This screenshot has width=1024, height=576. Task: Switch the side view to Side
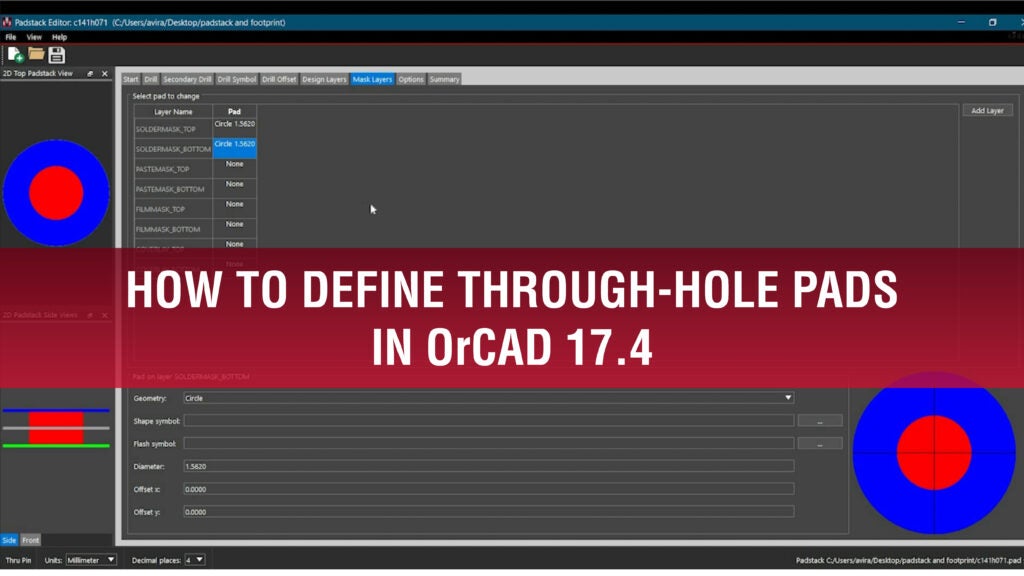coord(11,540)
